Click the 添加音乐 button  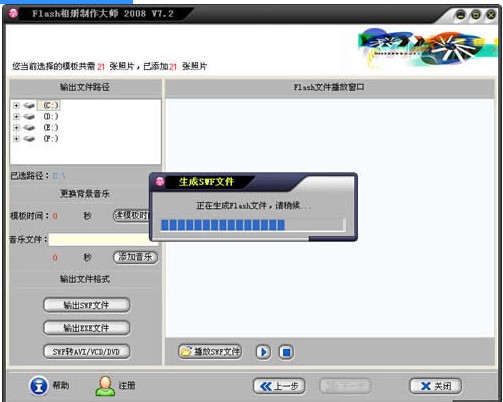click(x=135, y=257)
